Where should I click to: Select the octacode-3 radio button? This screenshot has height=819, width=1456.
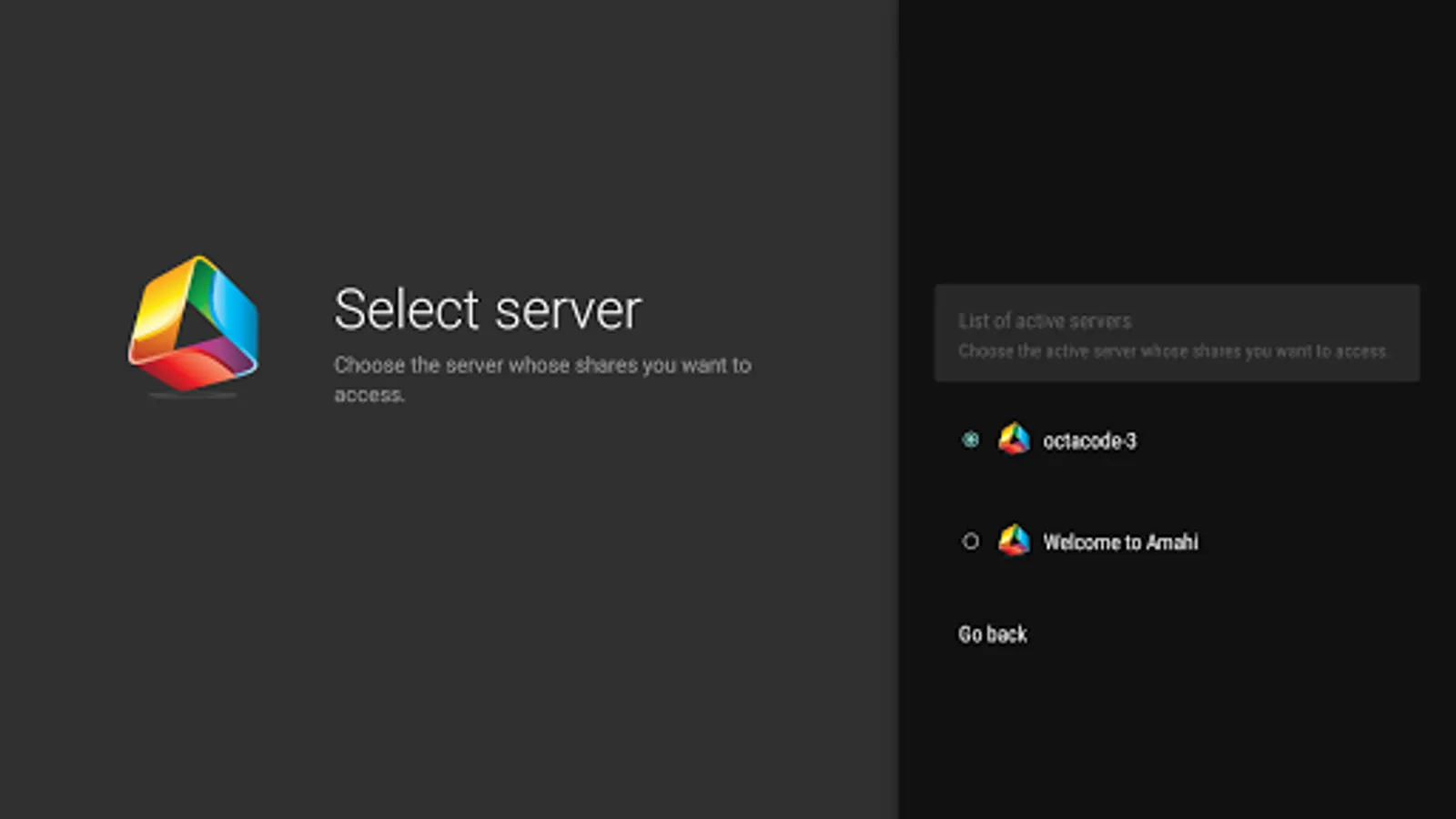970,440
